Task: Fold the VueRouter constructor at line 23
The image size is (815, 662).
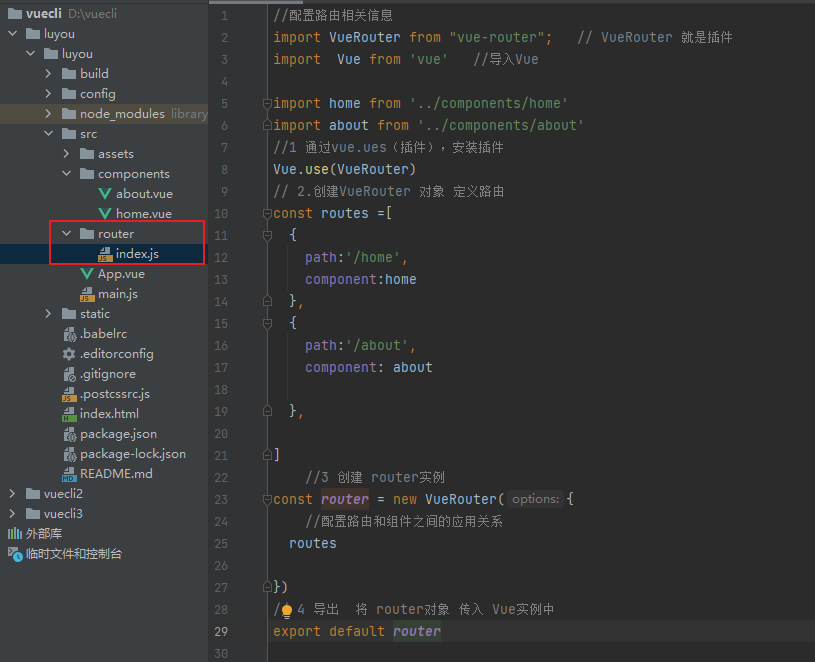Action: tap(267, 499)
